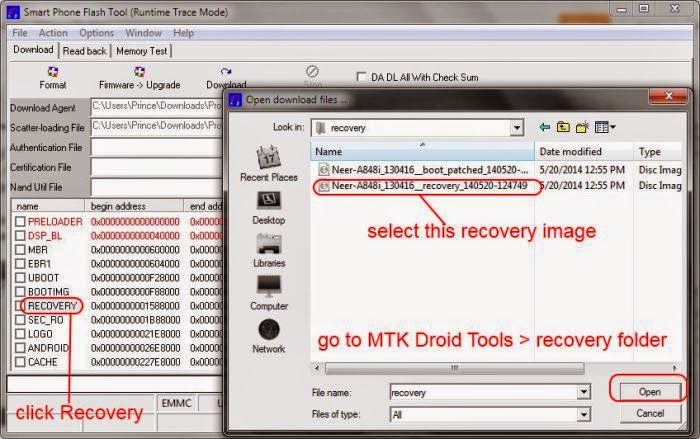Screen dimensions: 700x439
Task: Check the MBR partition checkbox
Action: click(20, 250)
